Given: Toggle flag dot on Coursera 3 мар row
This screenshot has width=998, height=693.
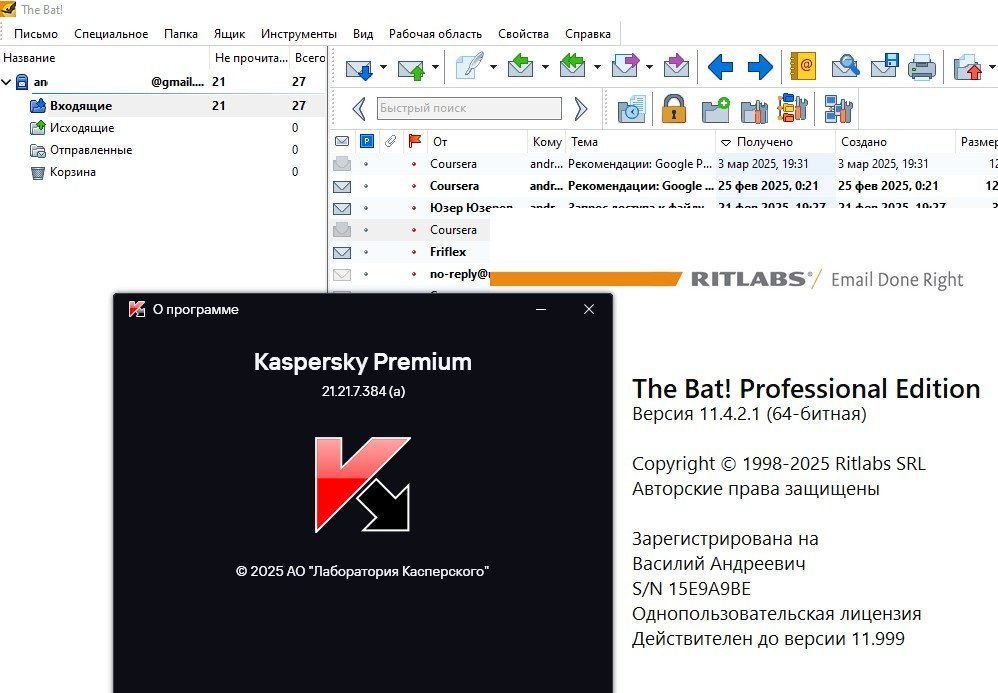Looking at the screenshot, I should [414, 164].
